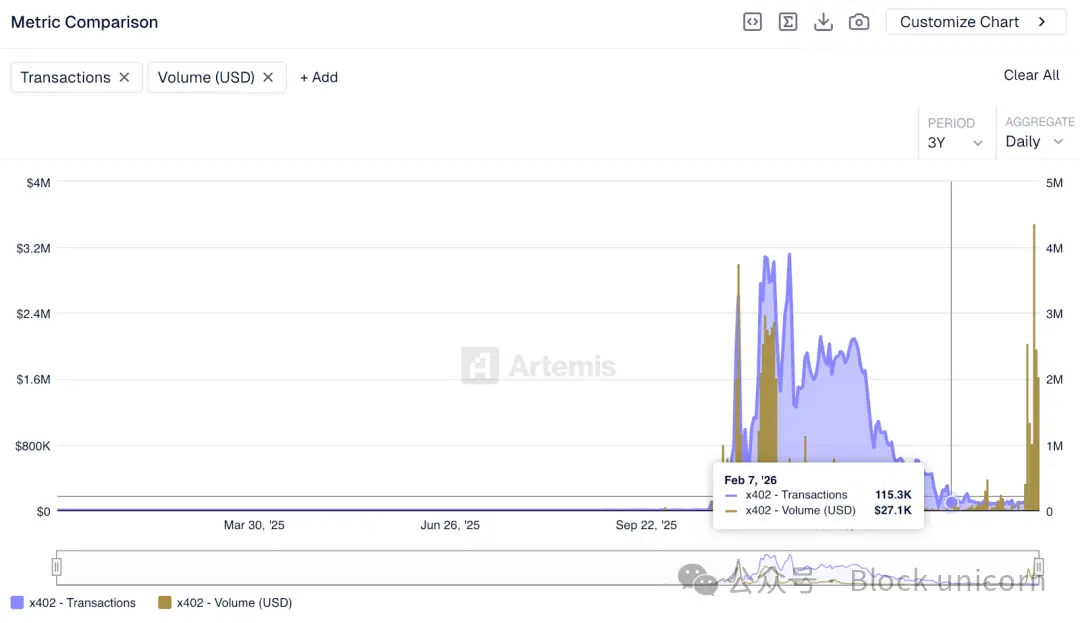Click the sigma formula icon
This screenshot has width=1080, height=623.
coord(788,22)
